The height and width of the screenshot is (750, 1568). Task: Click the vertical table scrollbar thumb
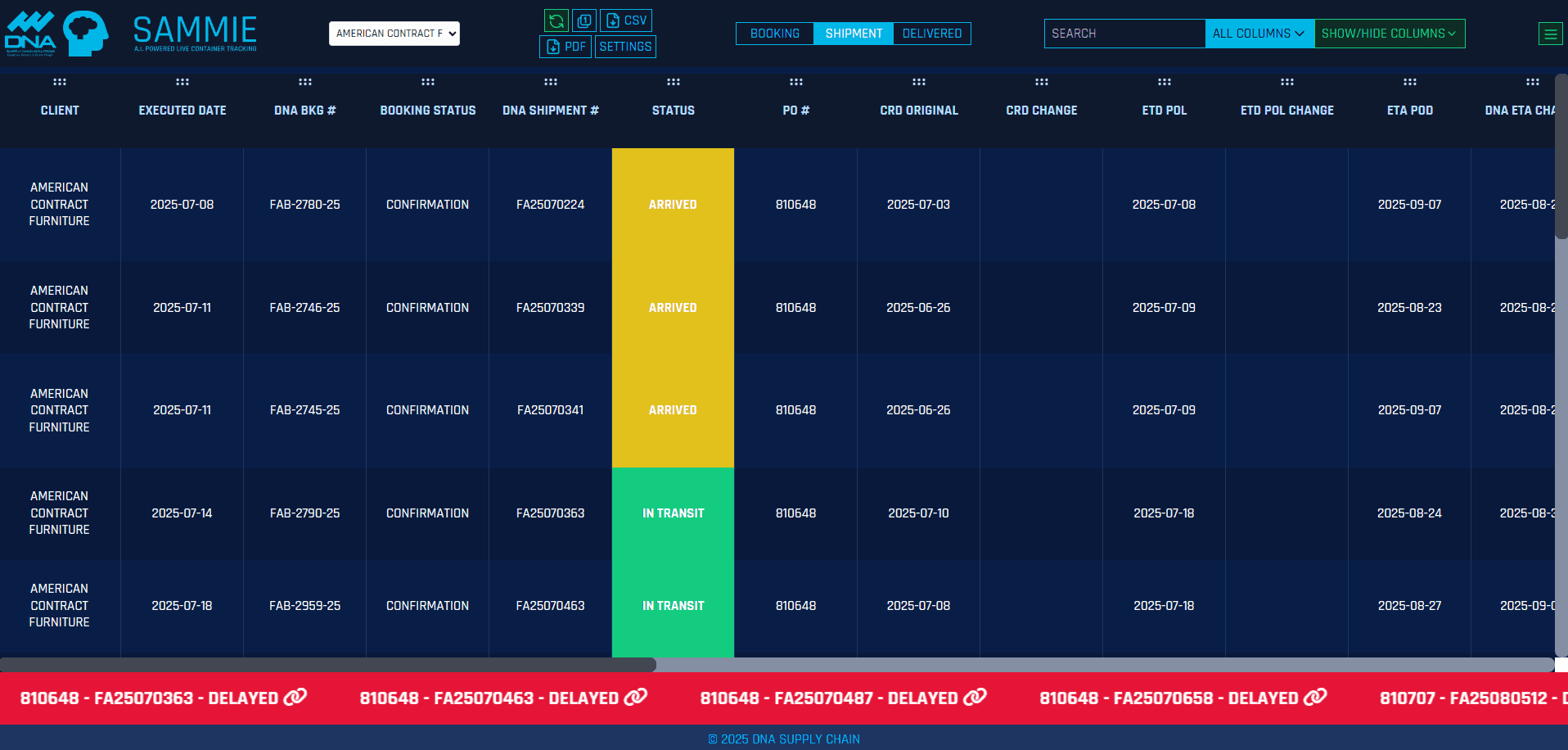pos(1561,156)
